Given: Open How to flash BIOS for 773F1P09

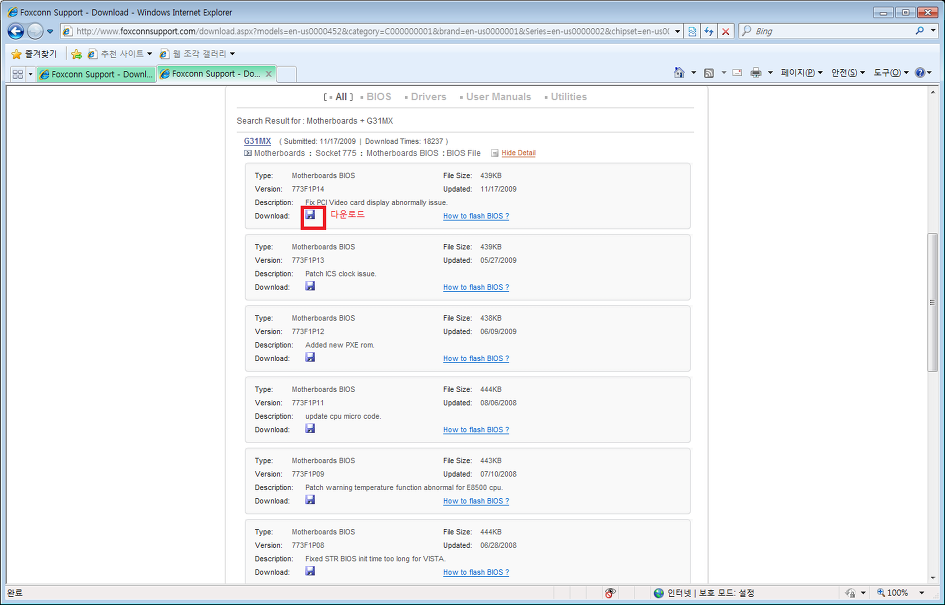Looking at the screenshot, I should click(x=476, y=501).
